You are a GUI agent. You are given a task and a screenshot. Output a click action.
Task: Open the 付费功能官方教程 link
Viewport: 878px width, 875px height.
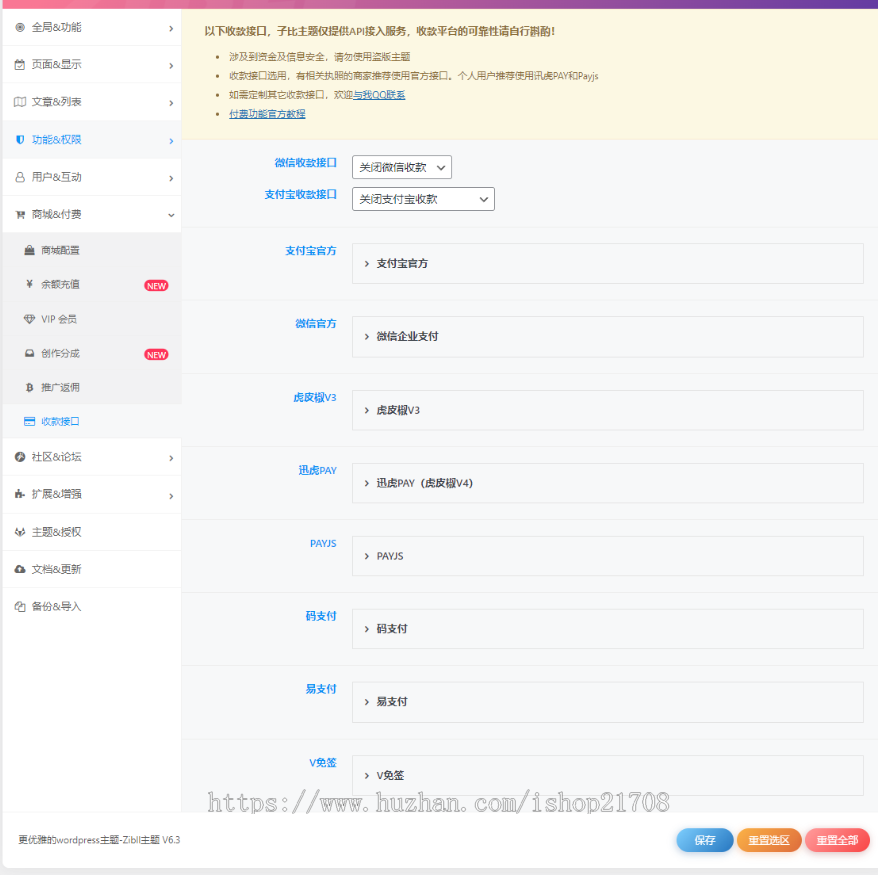tap(267, 114)
